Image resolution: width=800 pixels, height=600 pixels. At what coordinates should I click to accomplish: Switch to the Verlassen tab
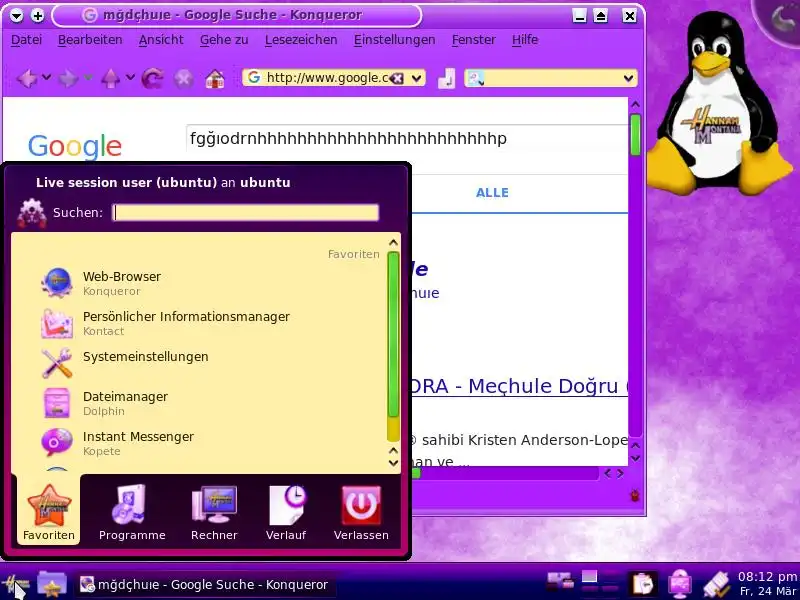tap(361, 511)
